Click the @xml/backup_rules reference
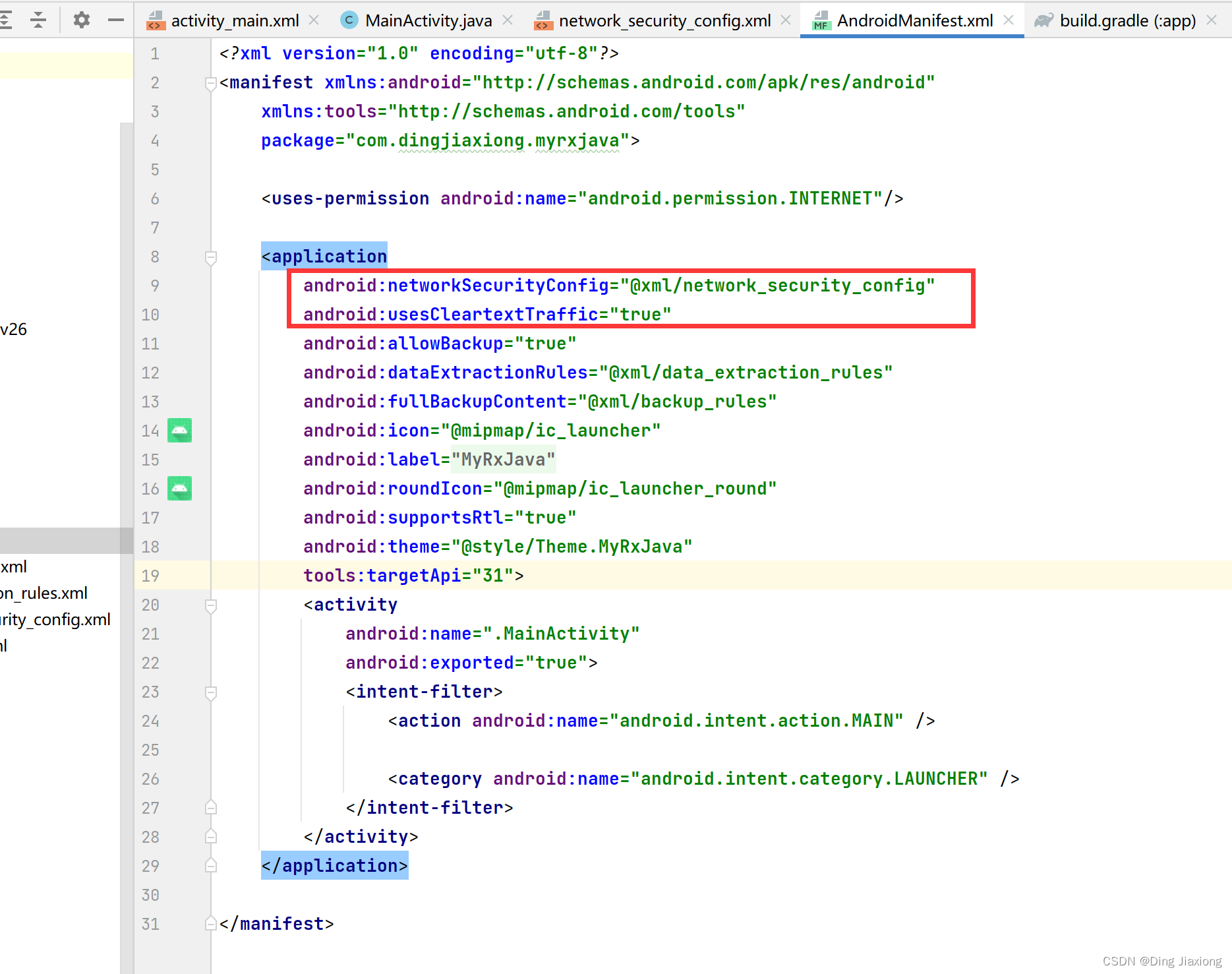 coord(677,402)
